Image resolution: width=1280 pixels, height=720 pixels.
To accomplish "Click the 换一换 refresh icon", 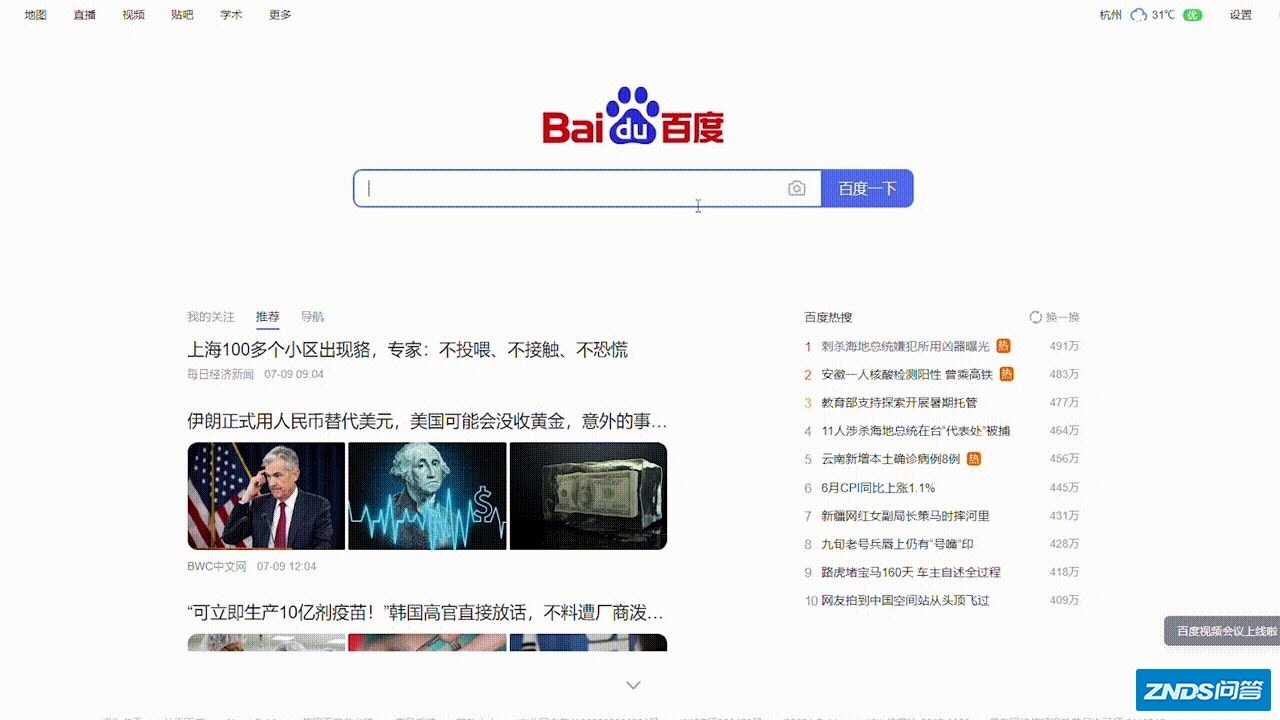I will (x=1036, y=317).
